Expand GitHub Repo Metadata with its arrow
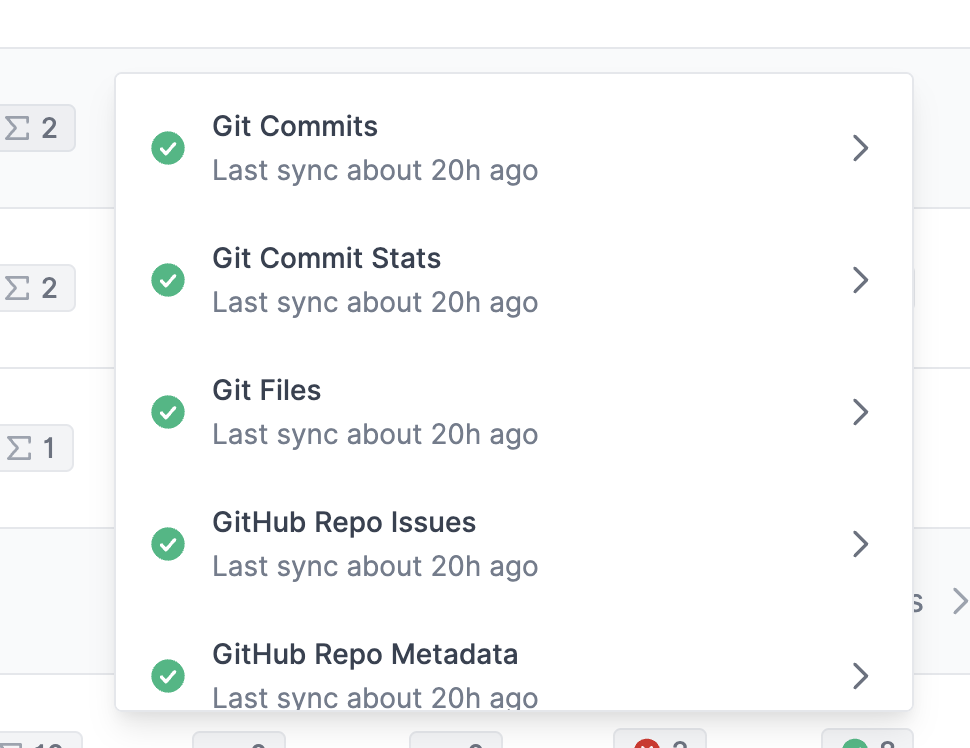This screenshot has height=748, width=970. [x=860, y=676]
